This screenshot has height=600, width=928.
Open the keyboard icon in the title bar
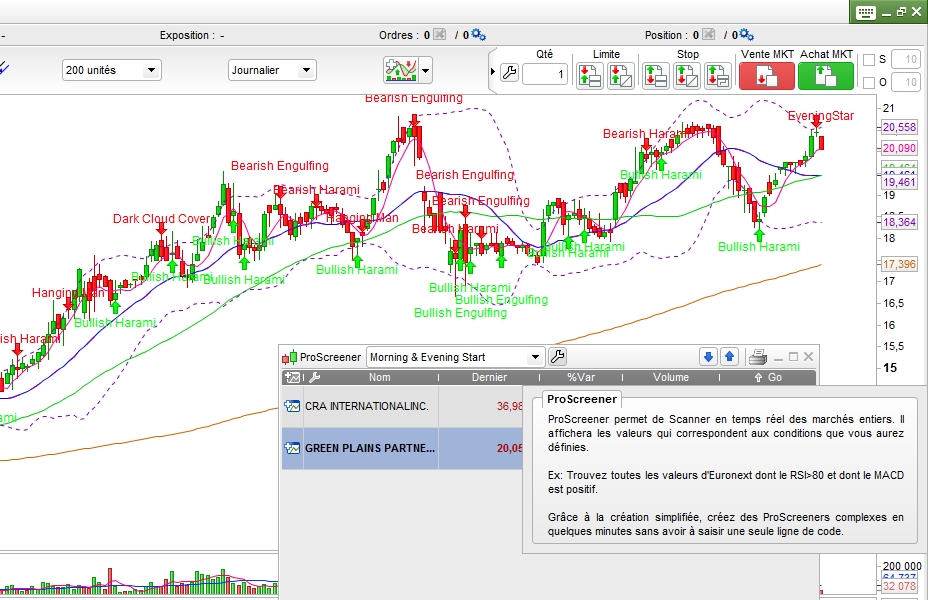pos(865,12)
